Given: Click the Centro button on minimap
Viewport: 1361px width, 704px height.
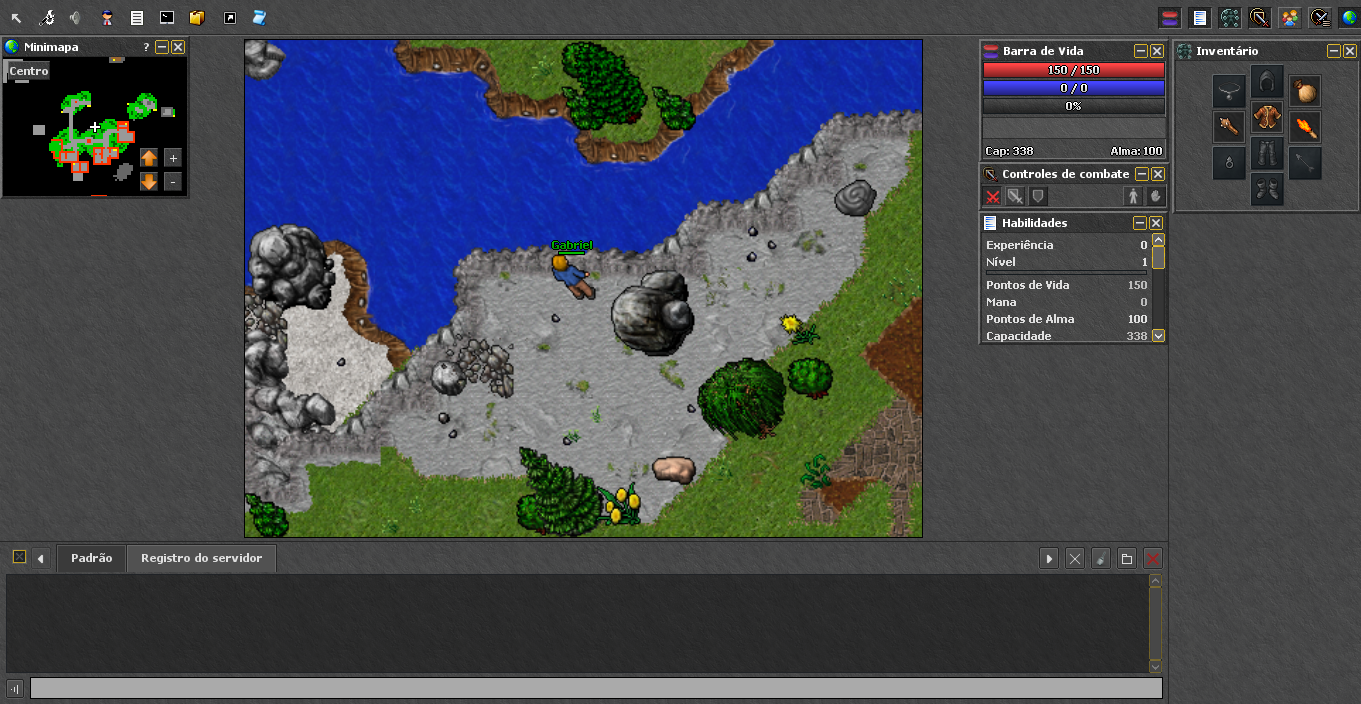Looking at the screenshot, I should pos(29,71).
